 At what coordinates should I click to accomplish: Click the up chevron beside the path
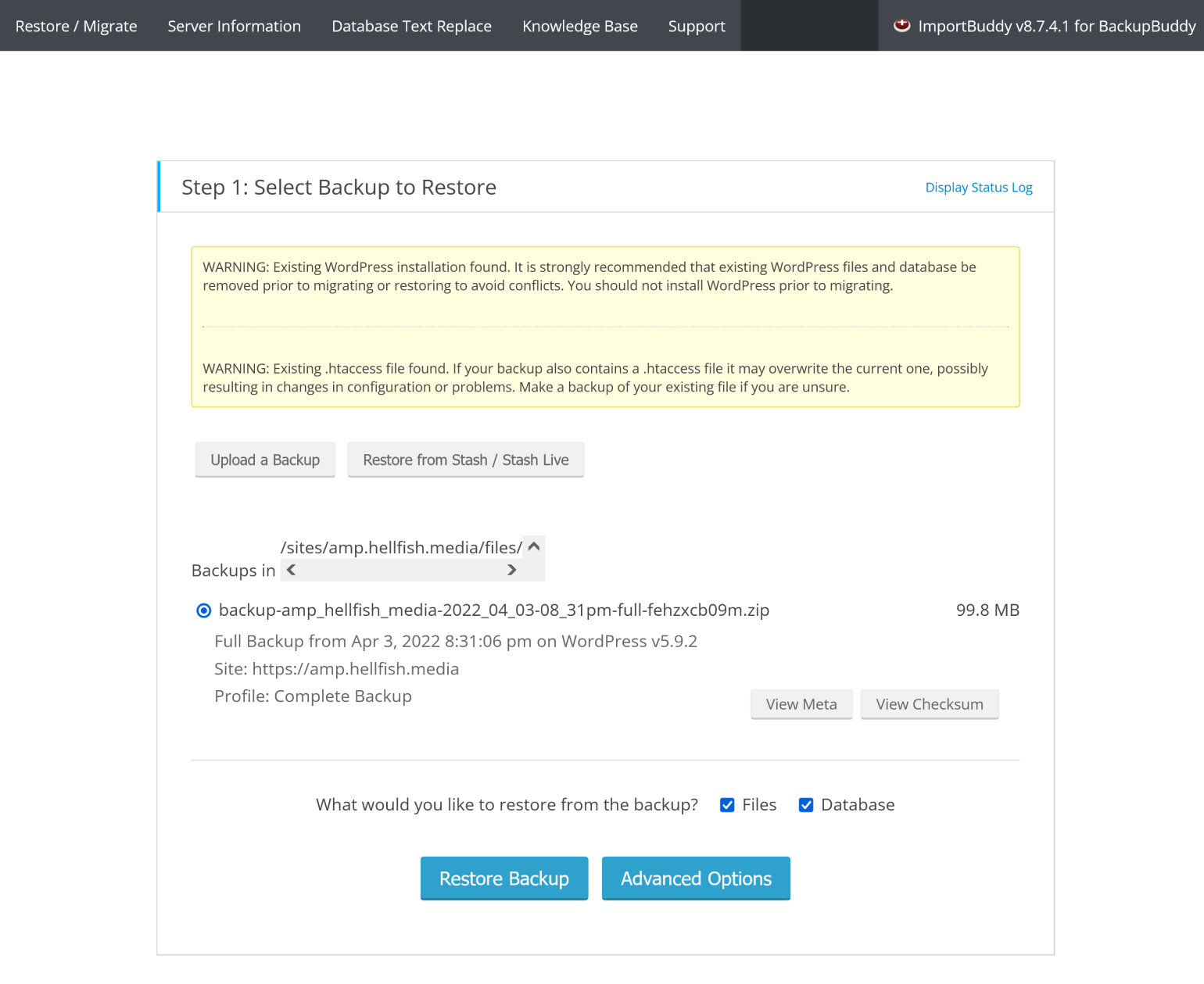pos(534,546)
